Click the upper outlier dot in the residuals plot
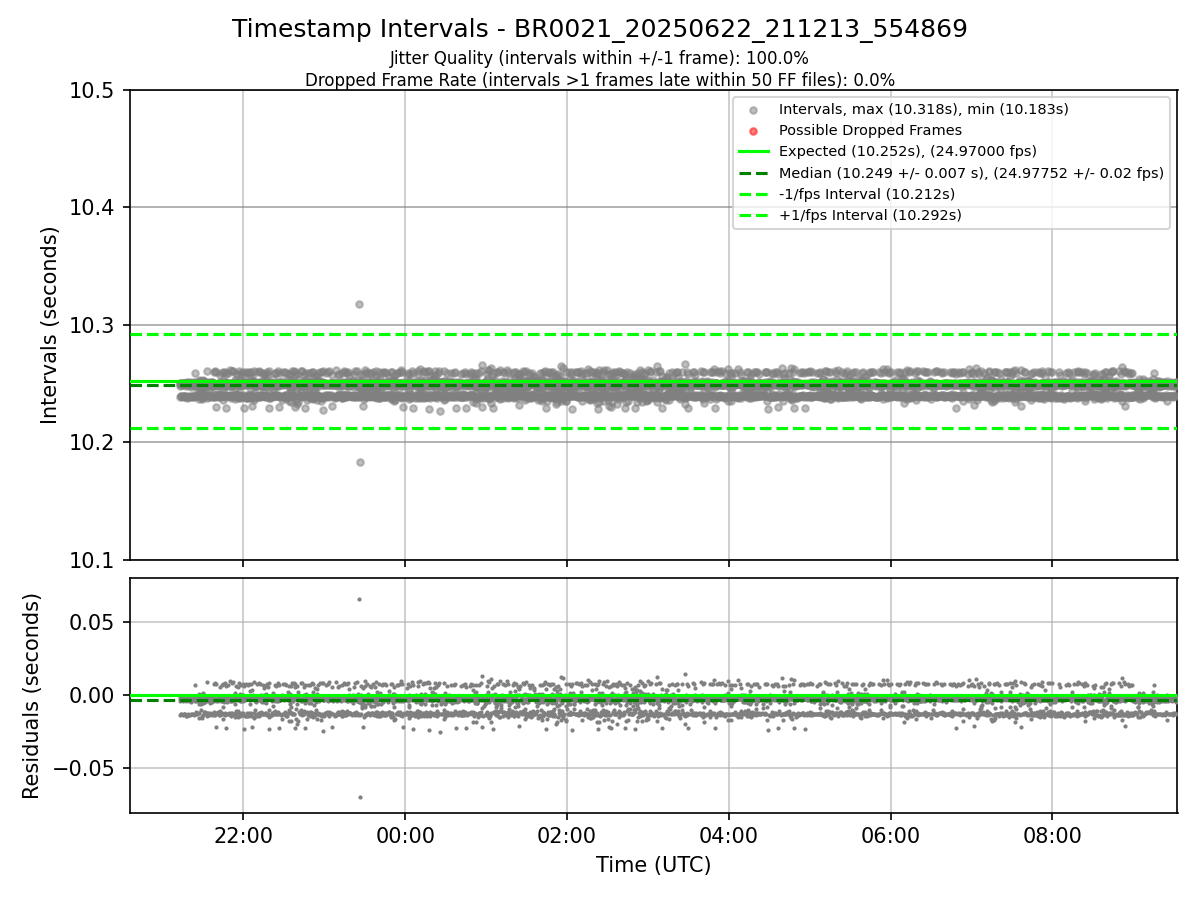Screen dimensions: 1200x900 [359, 599]
